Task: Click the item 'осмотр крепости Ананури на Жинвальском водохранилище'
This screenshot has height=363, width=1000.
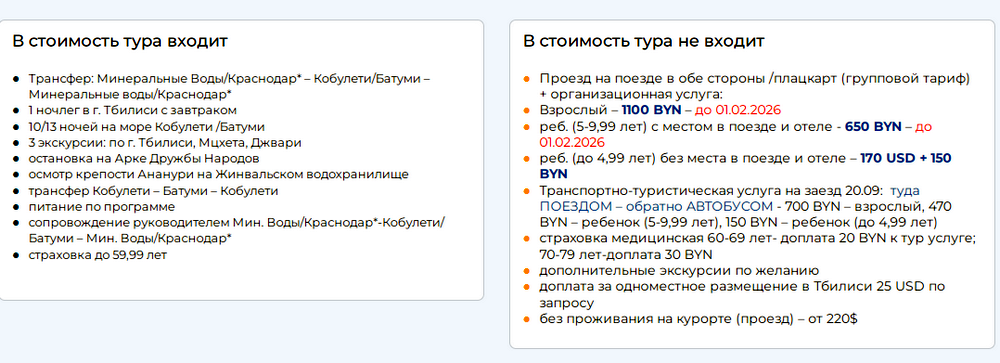Action: [x=219, y=174]
